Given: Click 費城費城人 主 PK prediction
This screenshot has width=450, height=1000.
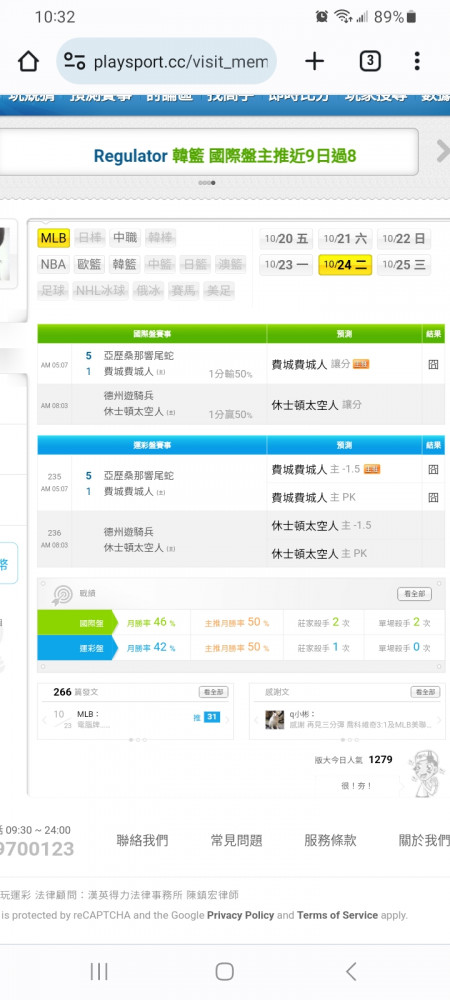Looking at the screenshot, I should click(x=314, y=497).
